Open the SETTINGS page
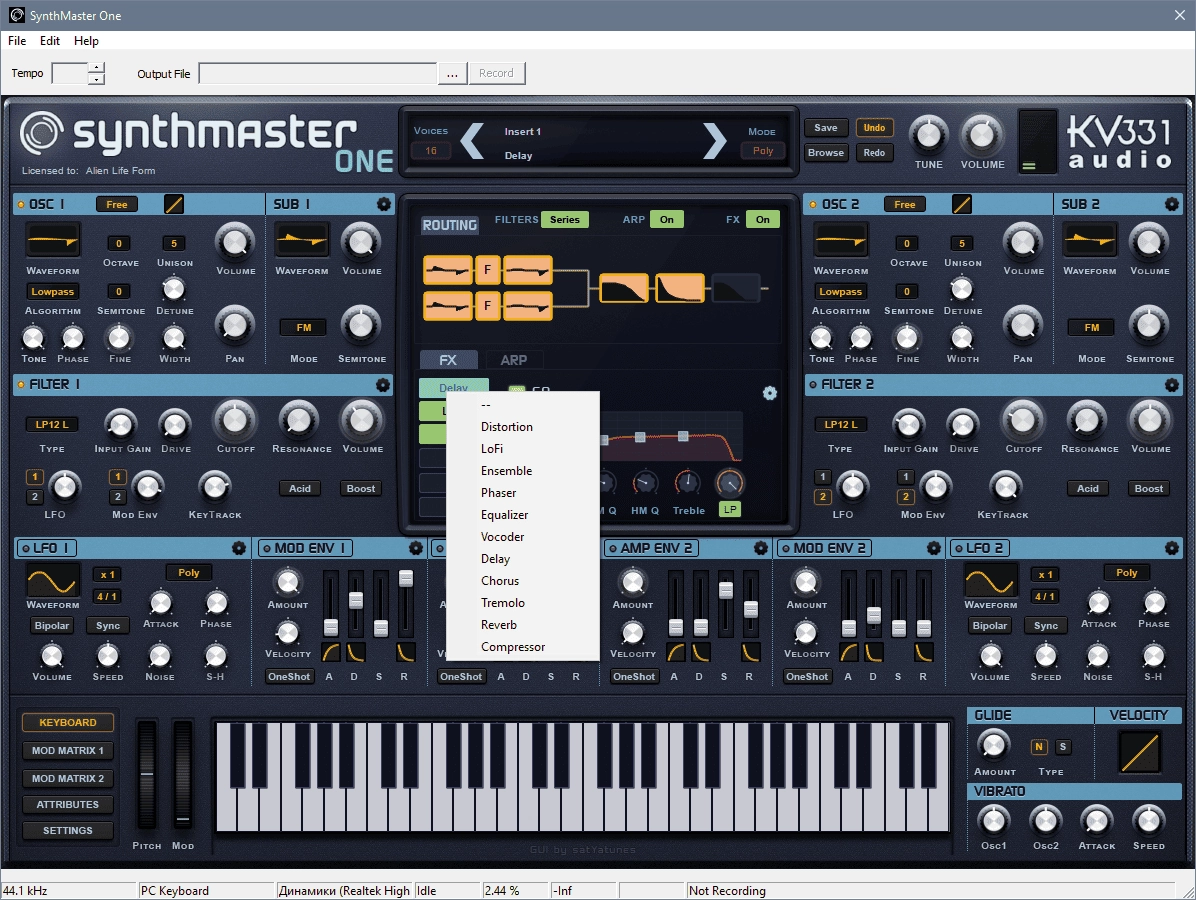Image resolution: width=1196 pixels, height=900 pixels. pyautogui.click(x=68, y=831)
